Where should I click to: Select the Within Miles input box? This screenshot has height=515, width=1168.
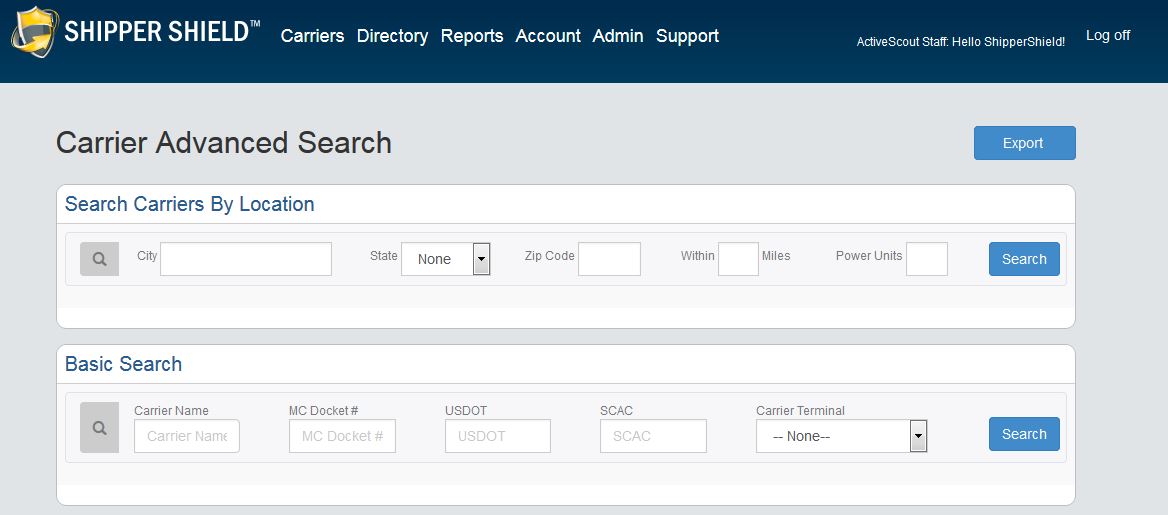tap(738, 259)
